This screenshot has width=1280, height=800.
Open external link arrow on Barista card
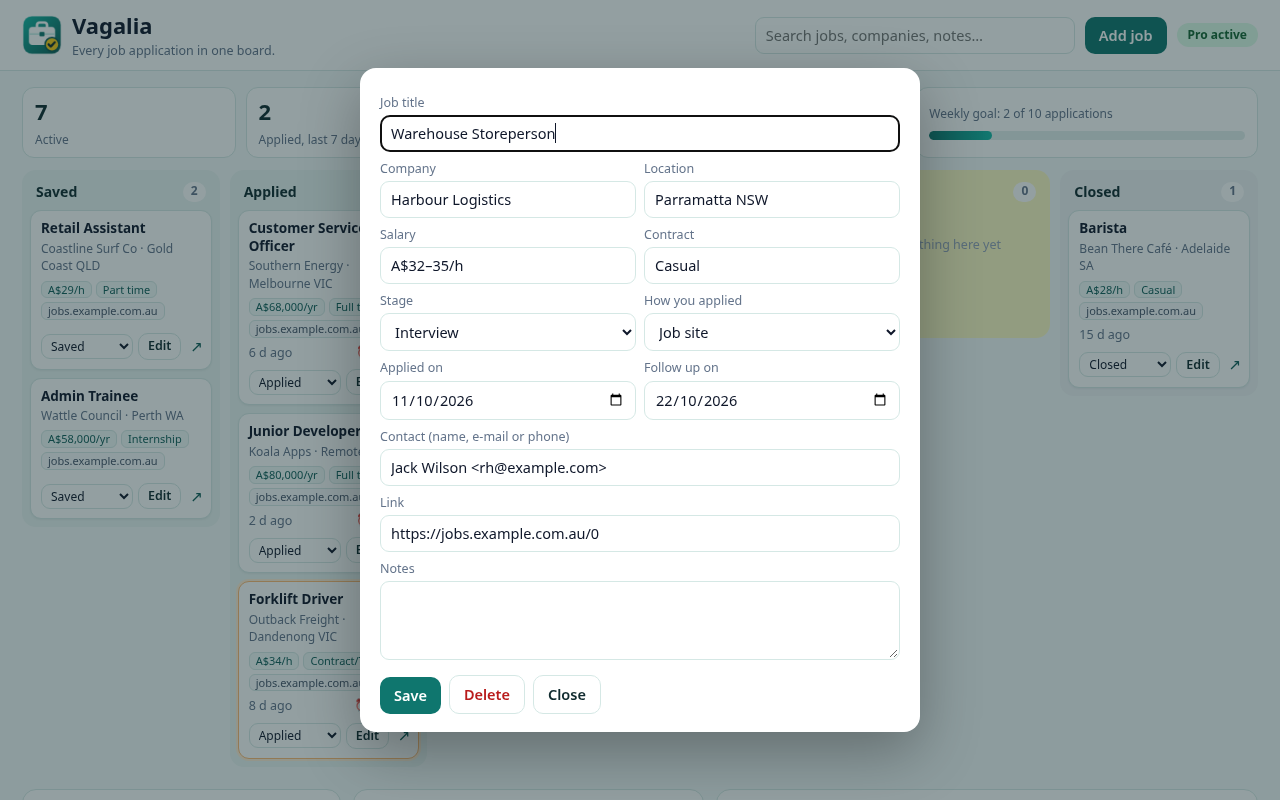click(x=1234, y=364)
